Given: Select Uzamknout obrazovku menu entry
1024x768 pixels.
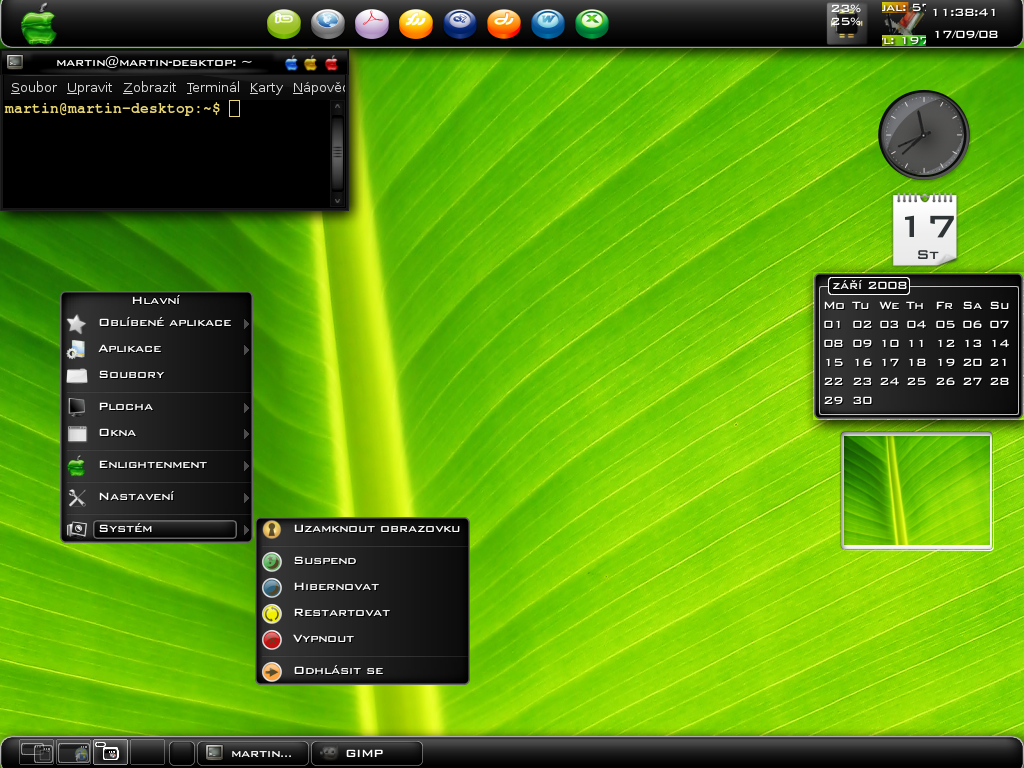Looking at the screenshot, I should 376,529.
